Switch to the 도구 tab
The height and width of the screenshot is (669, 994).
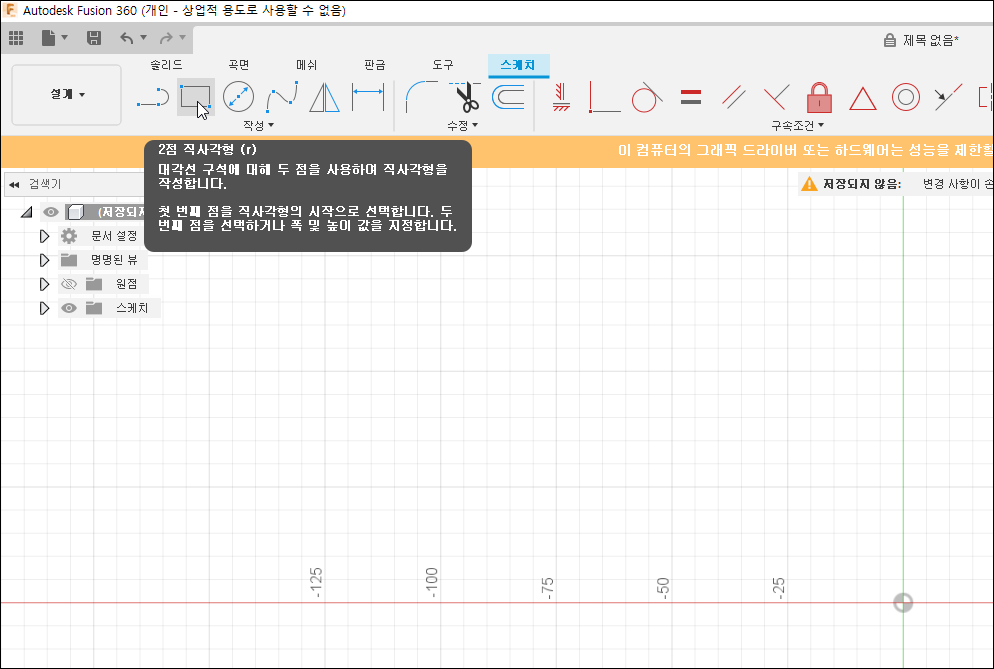coord(442,65)
